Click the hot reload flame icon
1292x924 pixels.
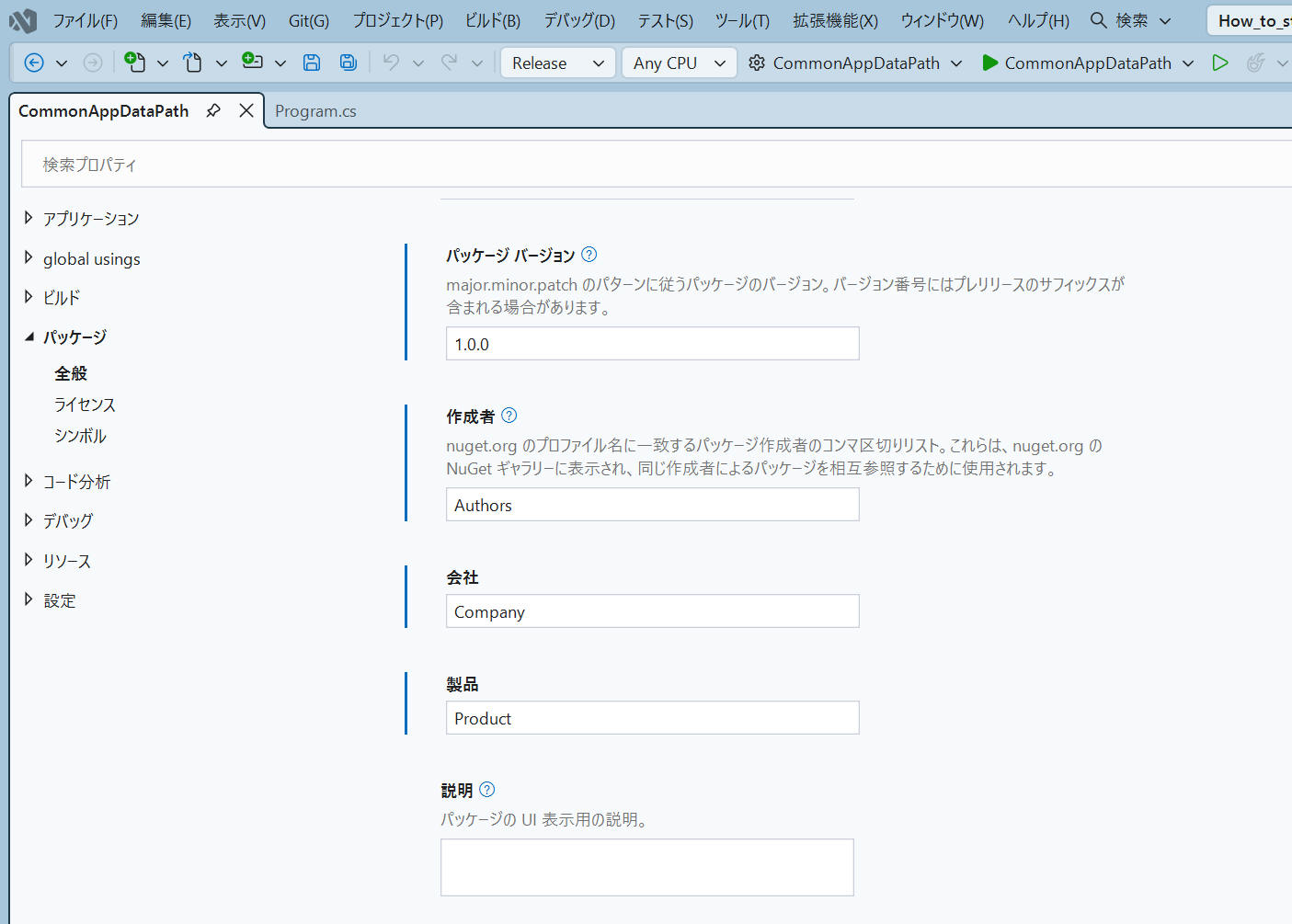pos(1255,63)
